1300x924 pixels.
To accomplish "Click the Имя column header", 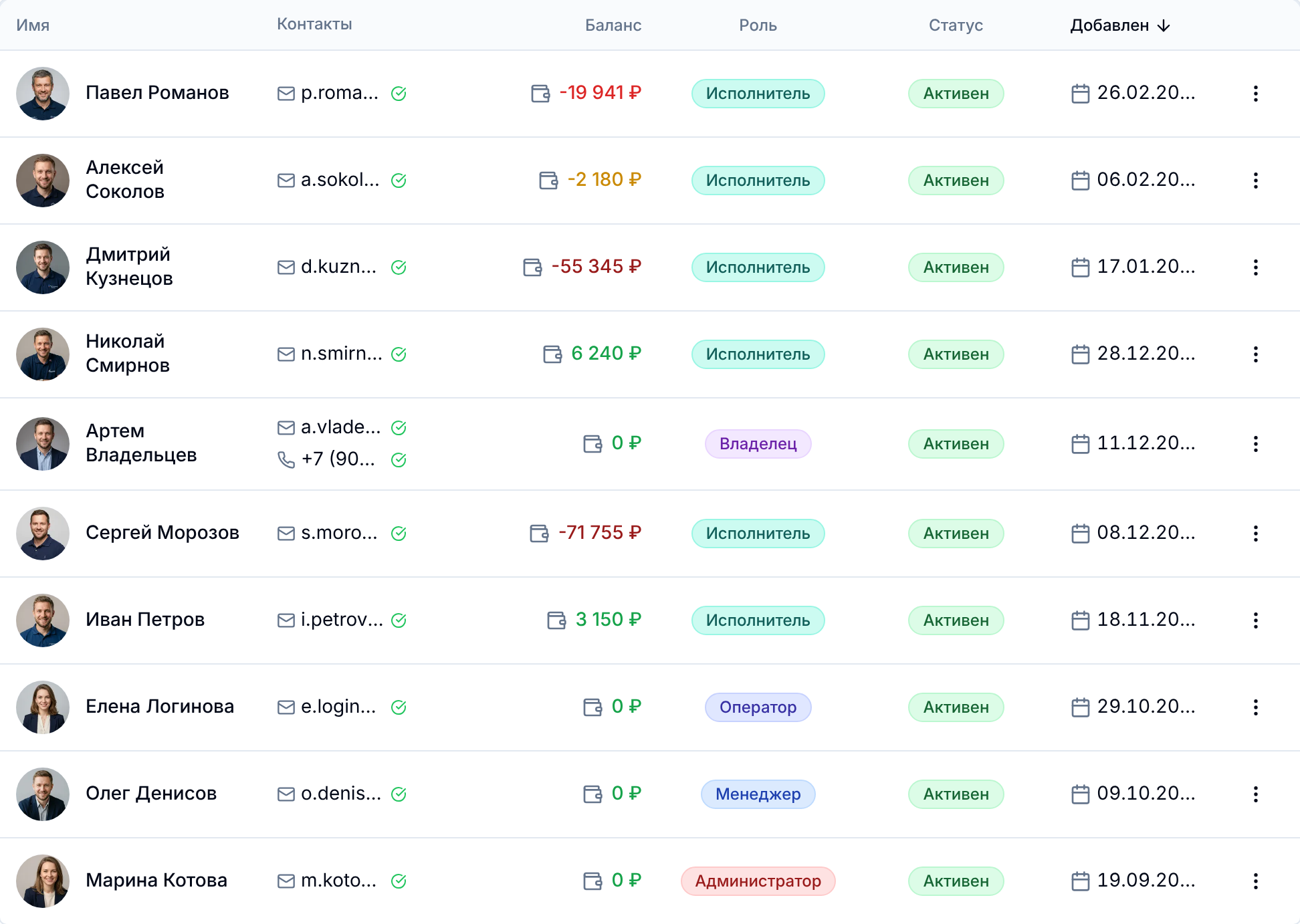I will click(33, 25).
